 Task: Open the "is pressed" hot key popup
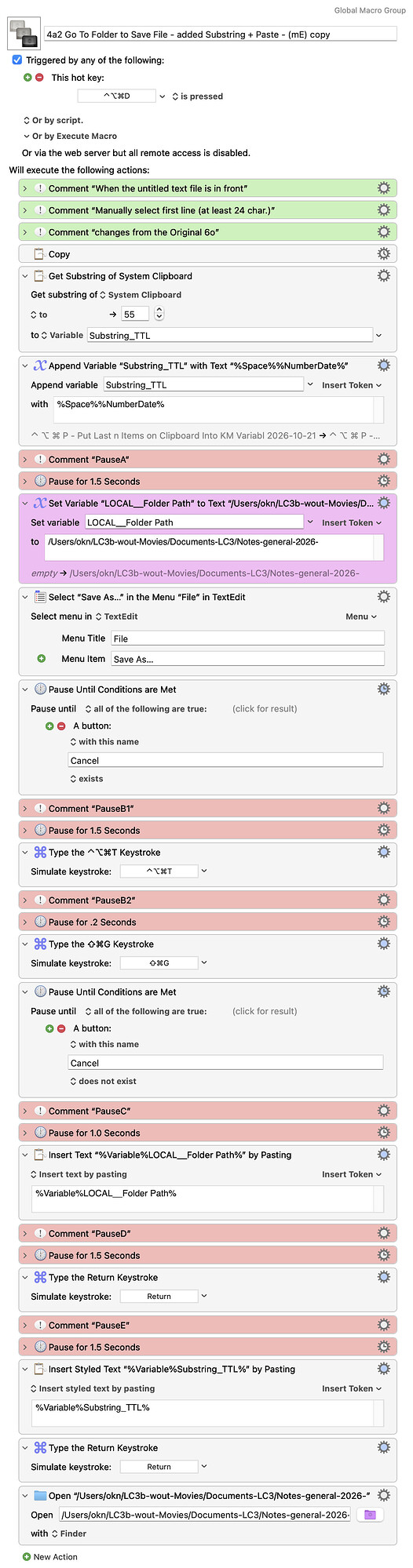[197, 96]
